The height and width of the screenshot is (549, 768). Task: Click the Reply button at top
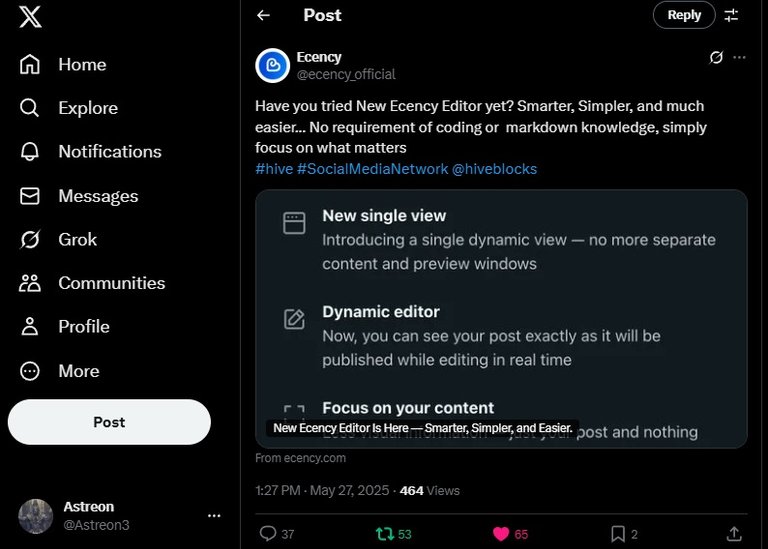point(684,15)
